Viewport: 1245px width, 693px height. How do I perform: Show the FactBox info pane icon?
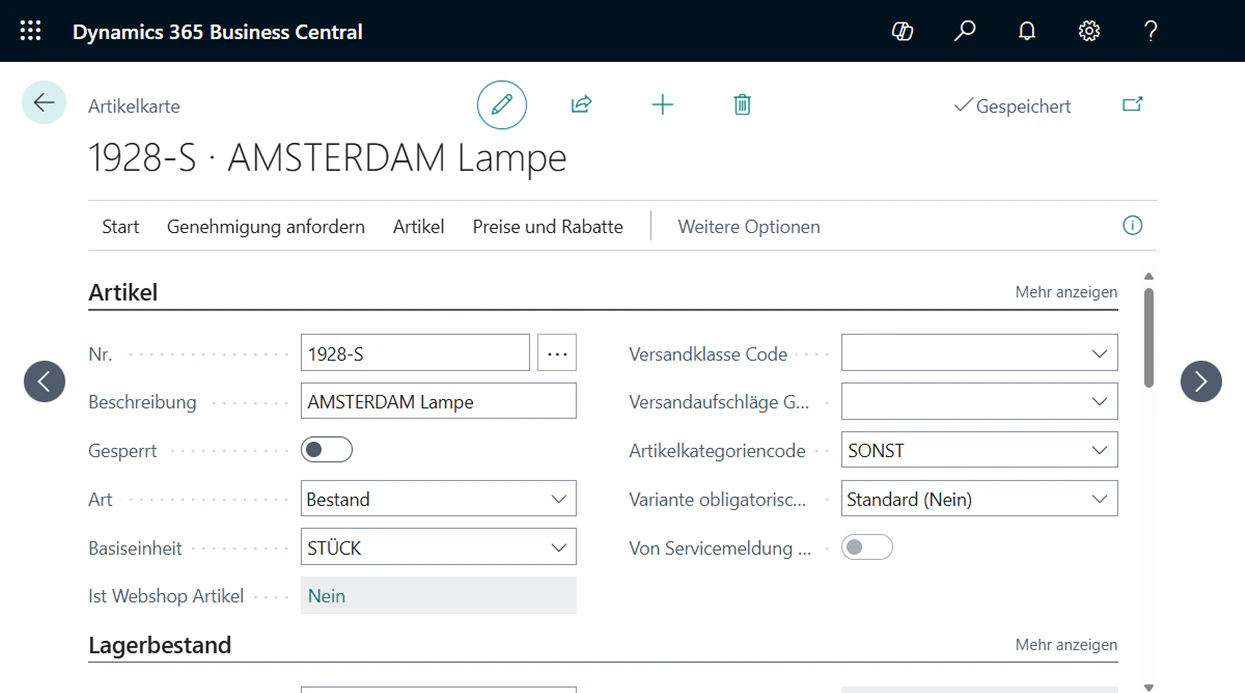pos(1132,226)
